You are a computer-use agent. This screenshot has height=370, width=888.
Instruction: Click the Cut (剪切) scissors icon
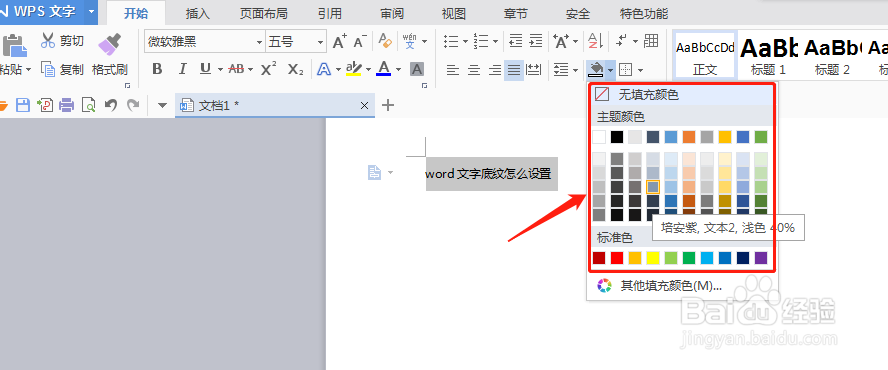click(x=48, y=41)
